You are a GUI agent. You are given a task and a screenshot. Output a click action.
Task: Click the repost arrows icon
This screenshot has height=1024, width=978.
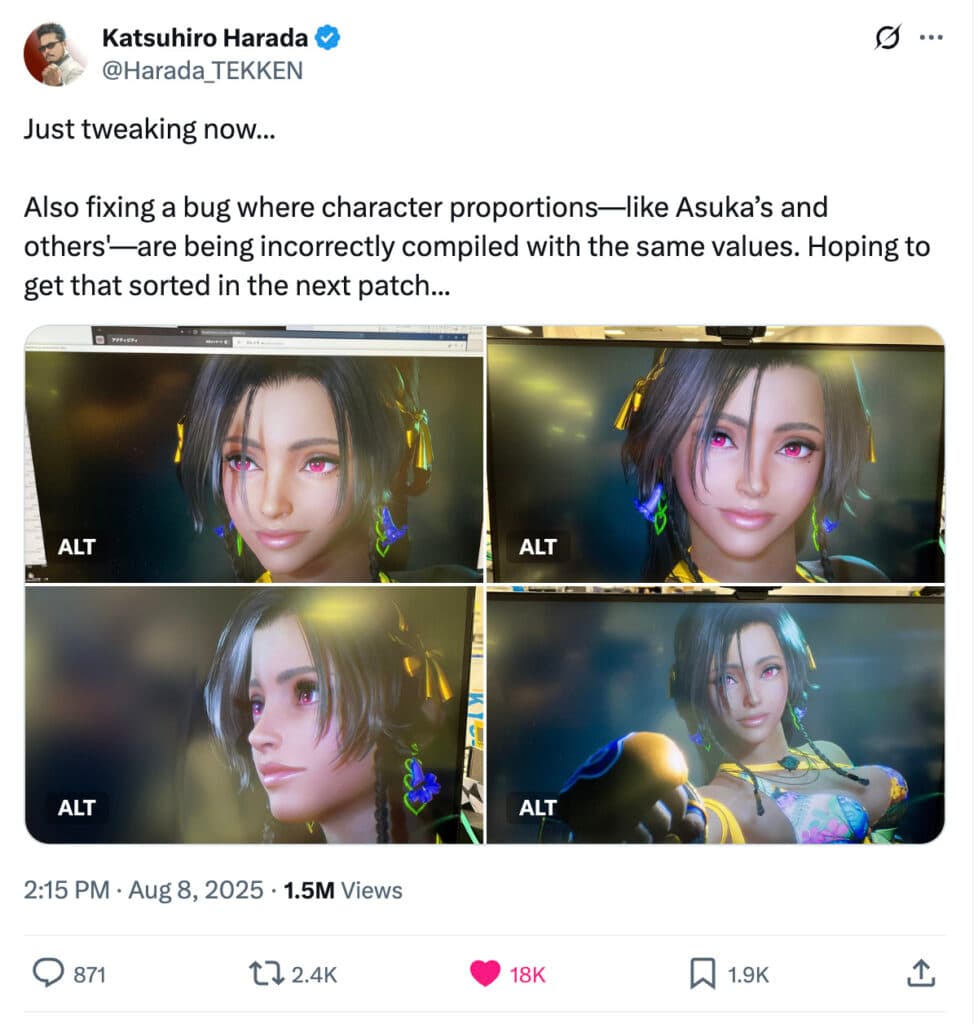pos(266,974)
